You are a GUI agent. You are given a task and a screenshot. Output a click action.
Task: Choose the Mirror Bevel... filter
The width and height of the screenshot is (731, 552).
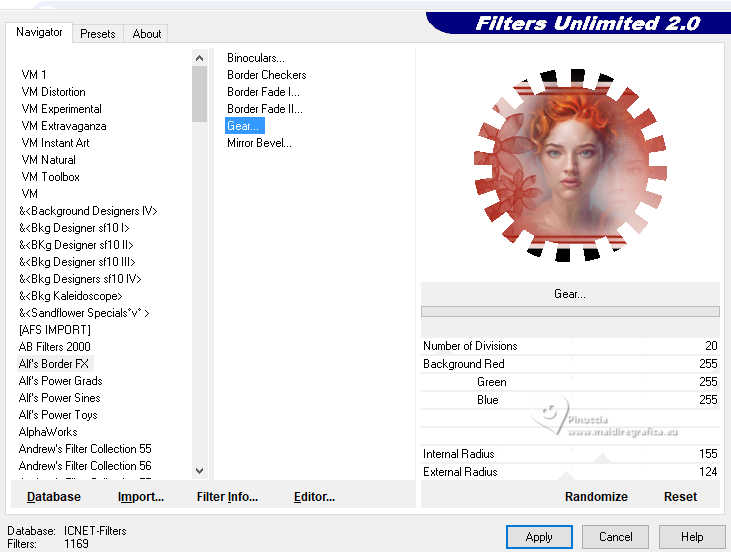[x=259, y=143]
